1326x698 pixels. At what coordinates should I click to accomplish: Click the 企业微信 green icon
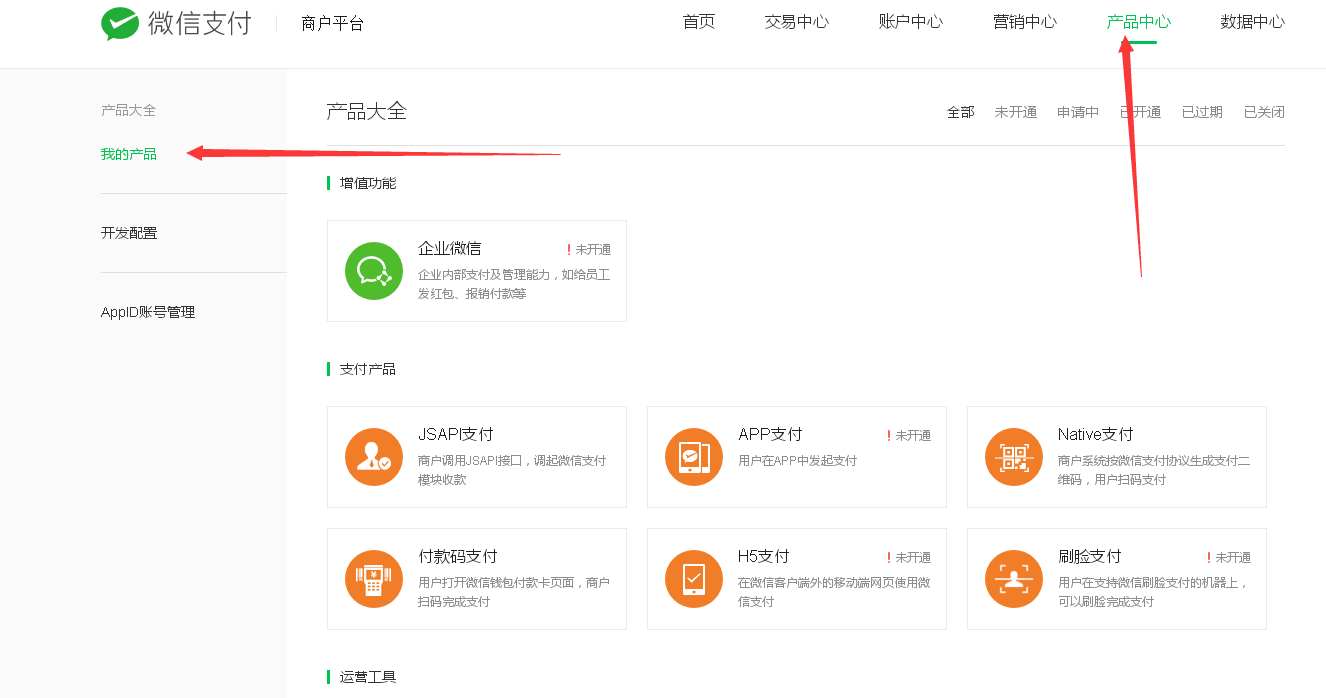pos(374,271)
